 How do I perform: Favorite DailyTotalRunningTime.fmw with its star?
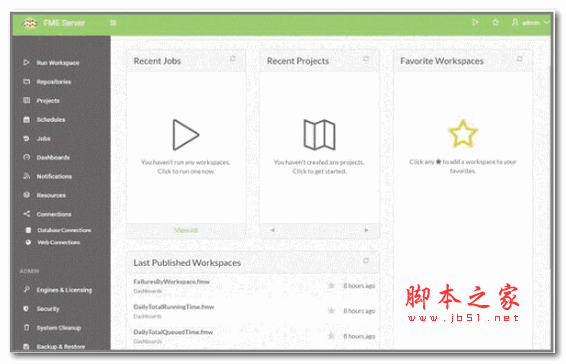point(331,311)
